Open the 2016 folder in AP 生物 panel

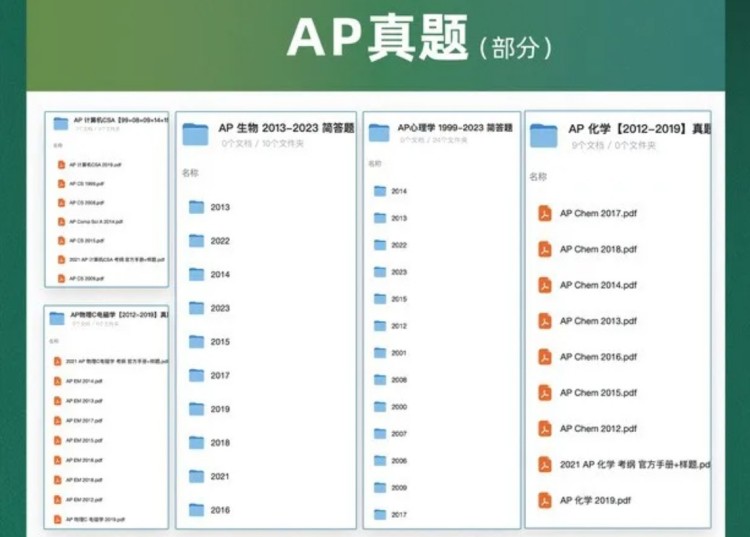click(219, 510)
